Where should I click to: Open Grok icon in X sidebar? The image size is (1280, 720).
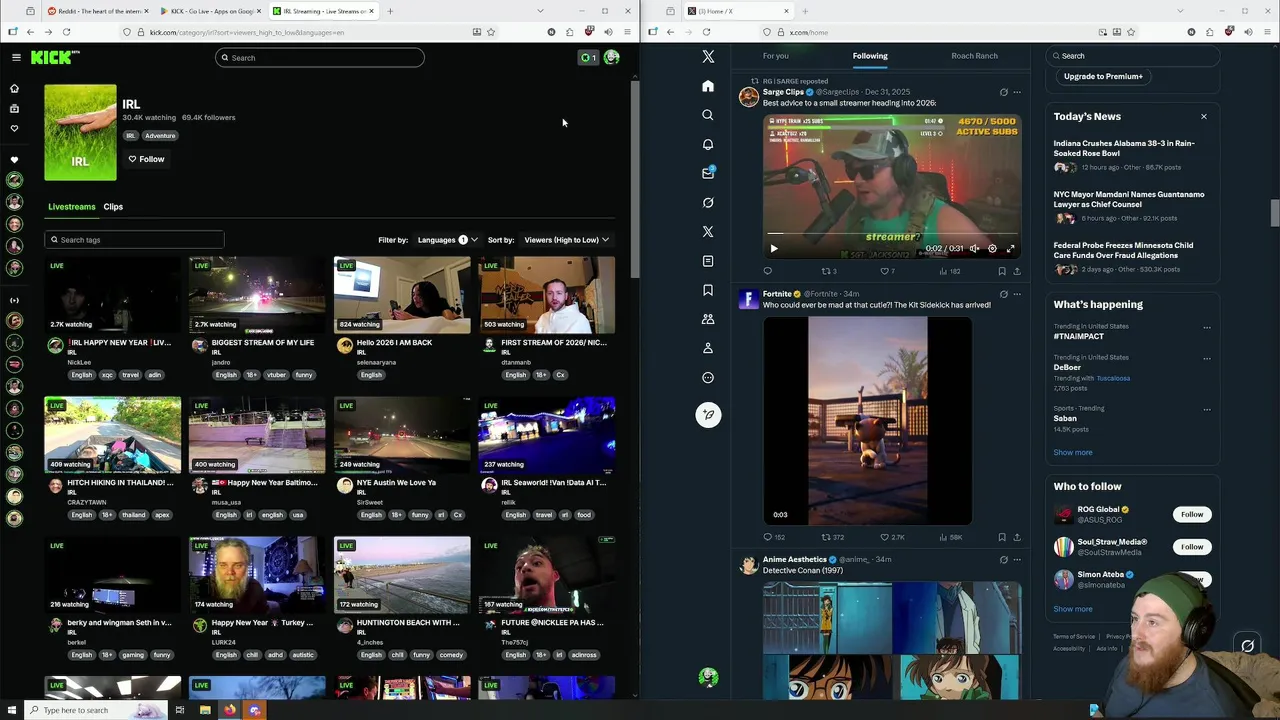708,202
